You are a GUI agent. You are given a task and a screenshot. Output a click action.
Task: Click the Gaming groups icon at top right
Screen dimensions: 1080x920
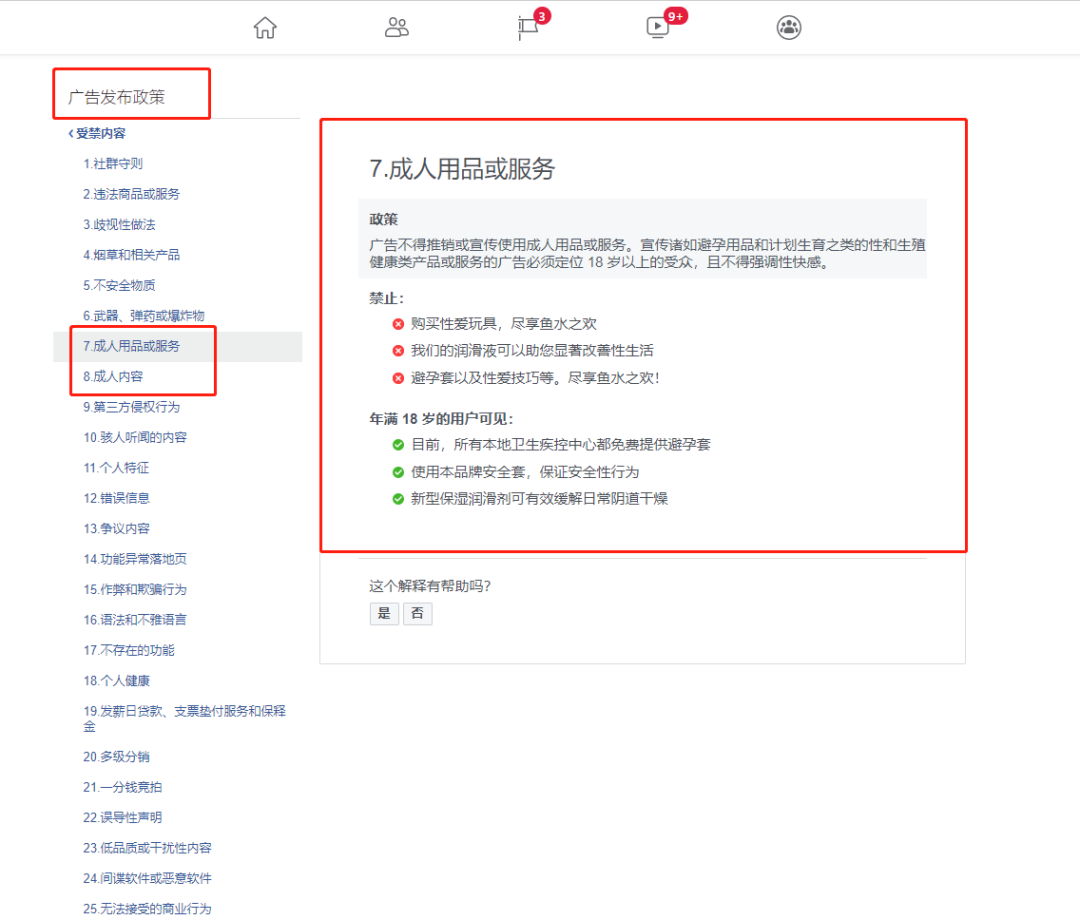point(789,27)
